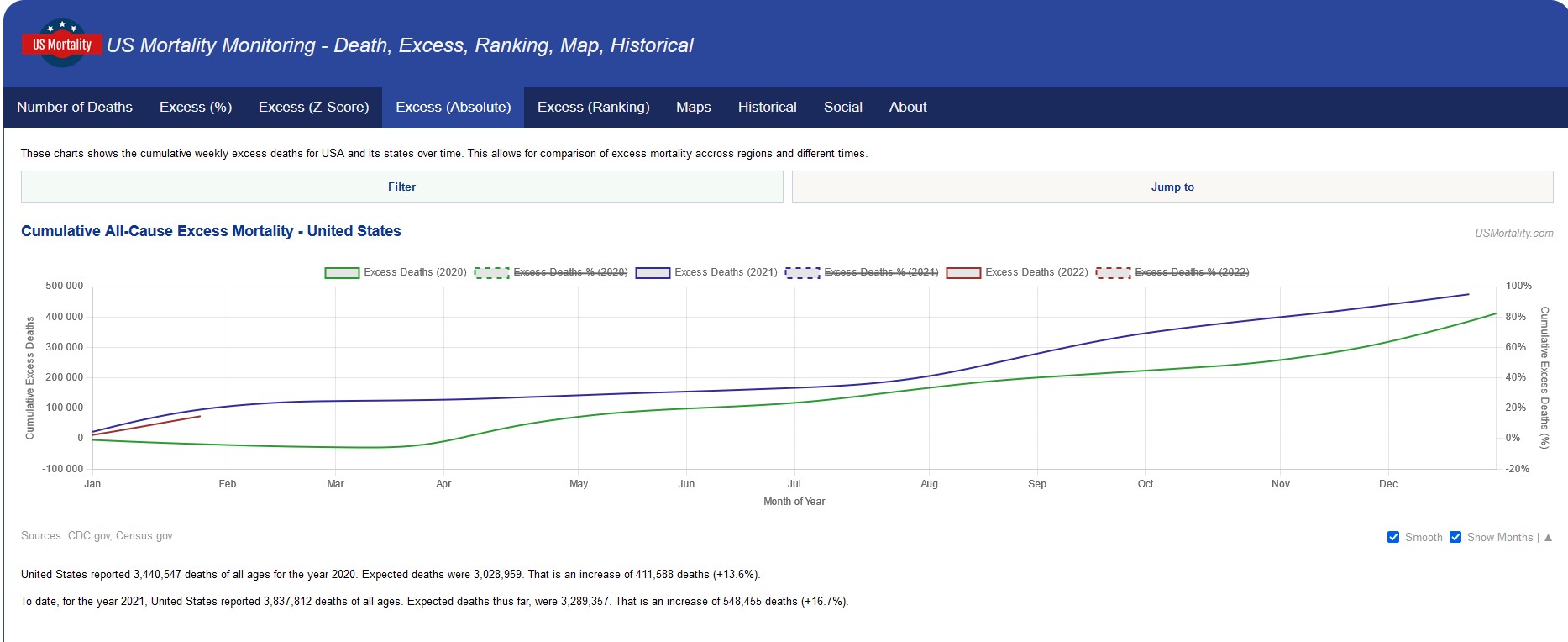Open the Historical tab
This screenshot has width=1568, height=642.
[767, 107]
